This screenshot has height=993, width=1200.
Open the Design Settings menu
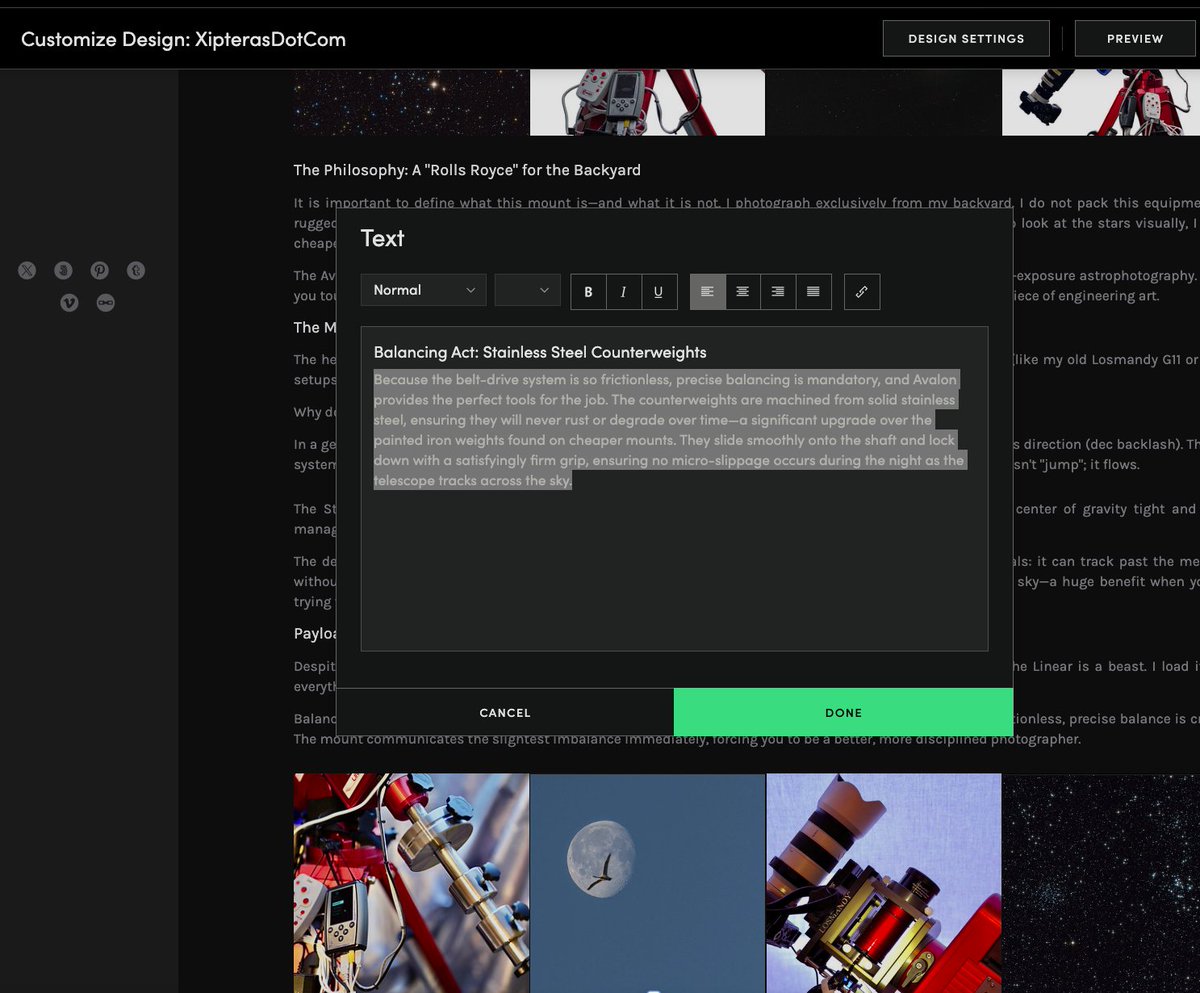click(965, 38)
